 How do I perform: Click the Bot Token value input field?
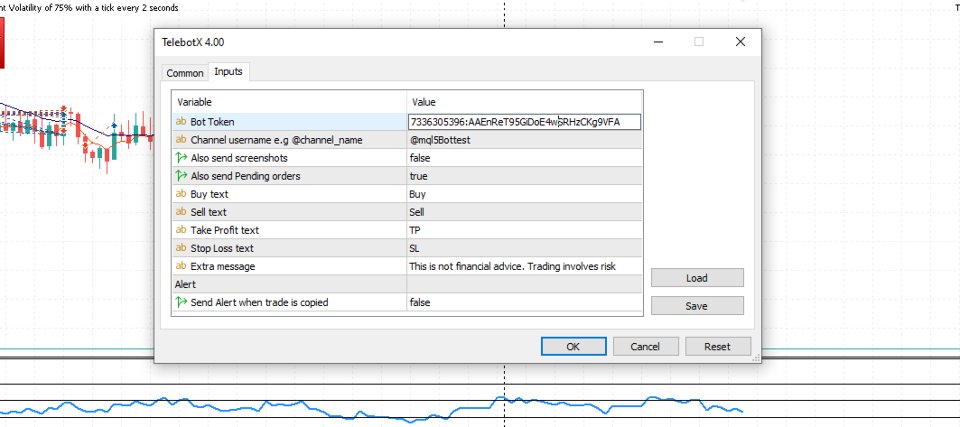click(525, 122)
